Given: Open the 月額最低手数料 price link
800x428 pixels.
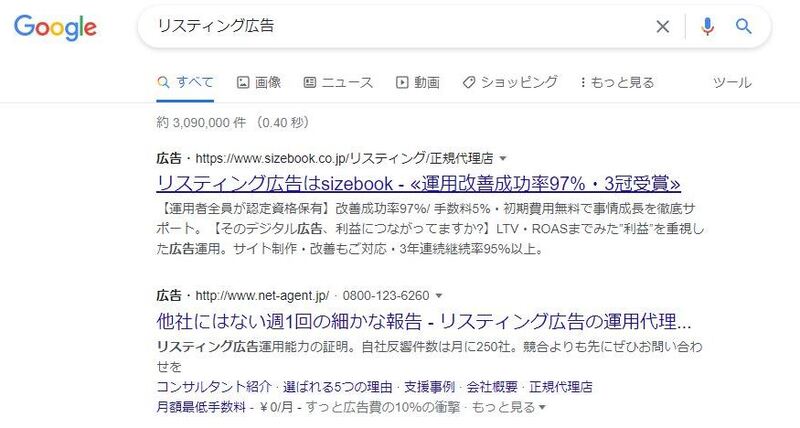Looking at the screenshot, I should [x=202, y=407].
